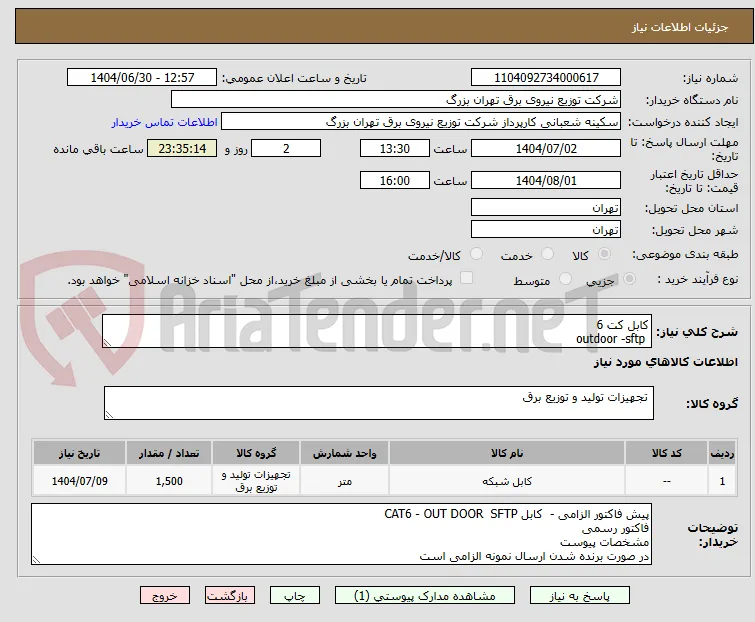Click the requester field سکینه شعبانی
Image resolution: width=755 pixels, height=622 pixels.
[421, 122]
